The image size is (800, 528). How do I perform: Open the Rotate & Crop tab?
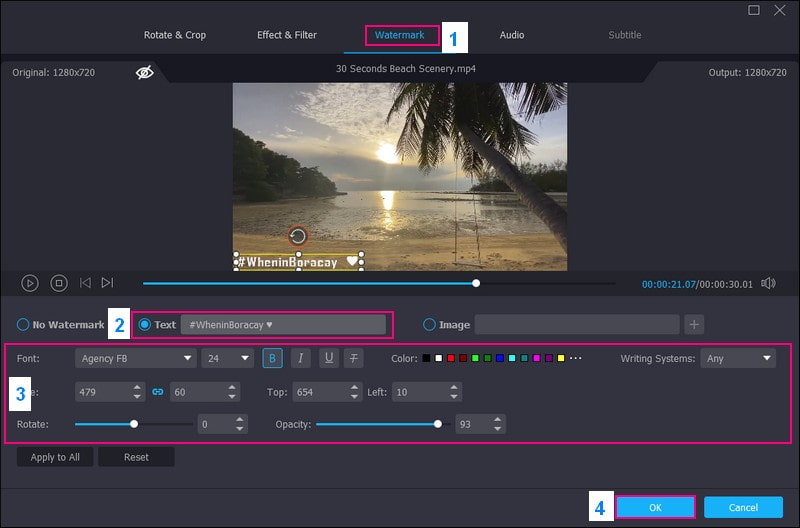pos(175,35)
